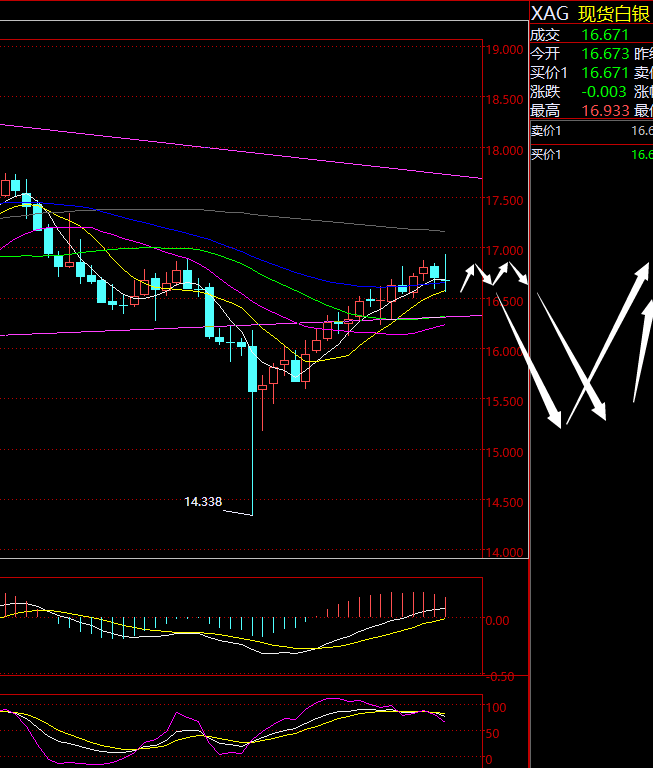The image size is (653, 768).
Task: Click the 最高 label
Action: click(545, 111)
